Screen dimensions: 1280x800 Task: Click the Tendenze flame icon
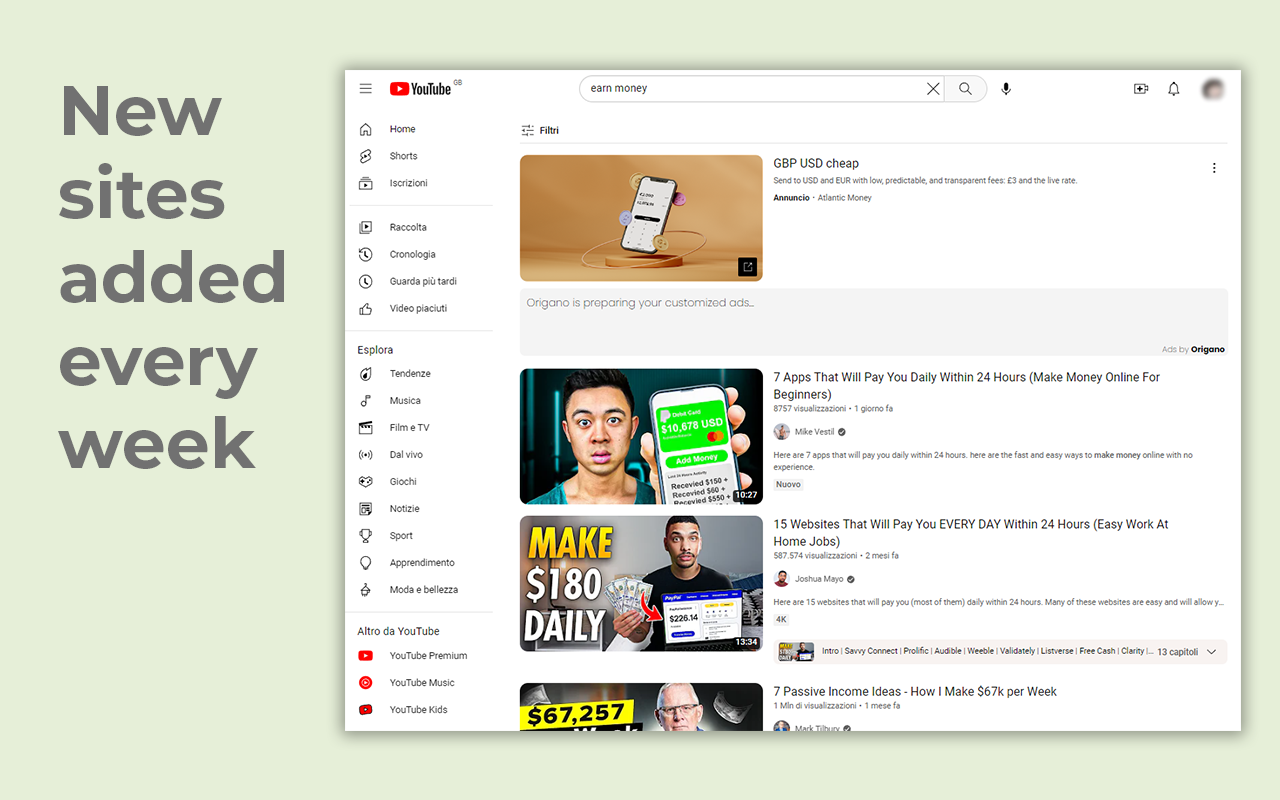point(366,374)
